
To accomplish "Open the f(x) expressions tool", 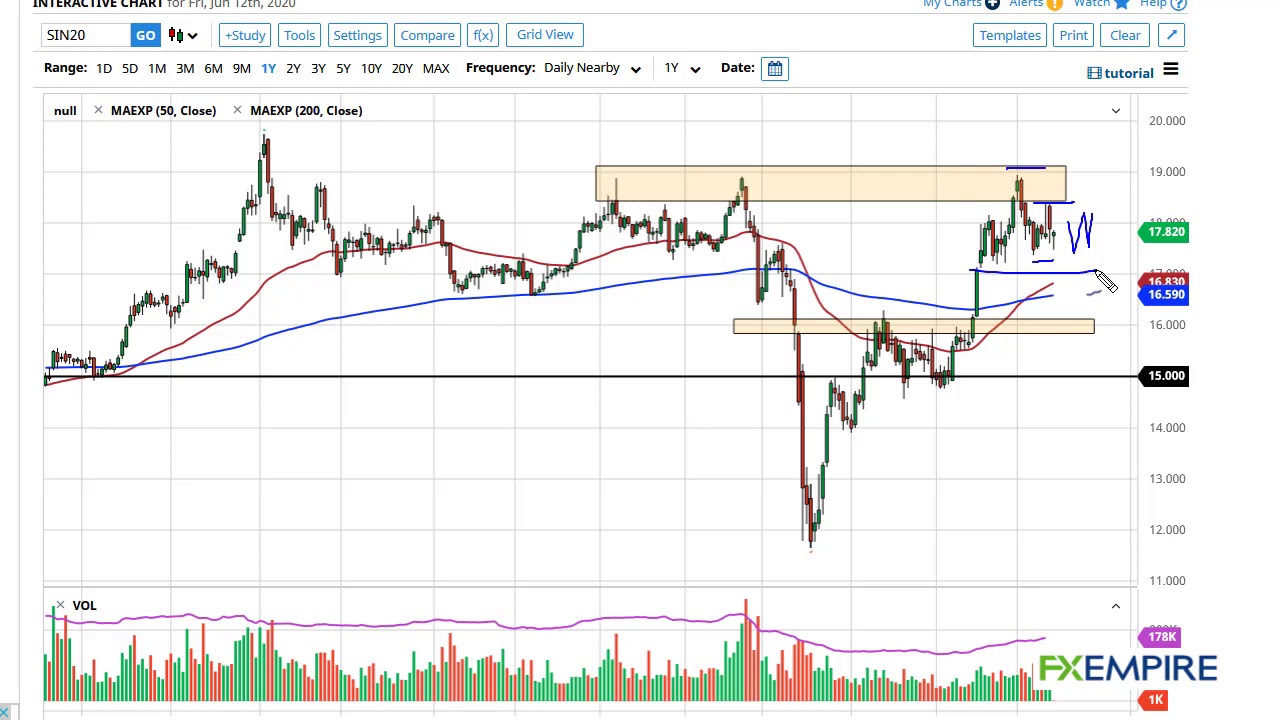I will coord(483,35).
